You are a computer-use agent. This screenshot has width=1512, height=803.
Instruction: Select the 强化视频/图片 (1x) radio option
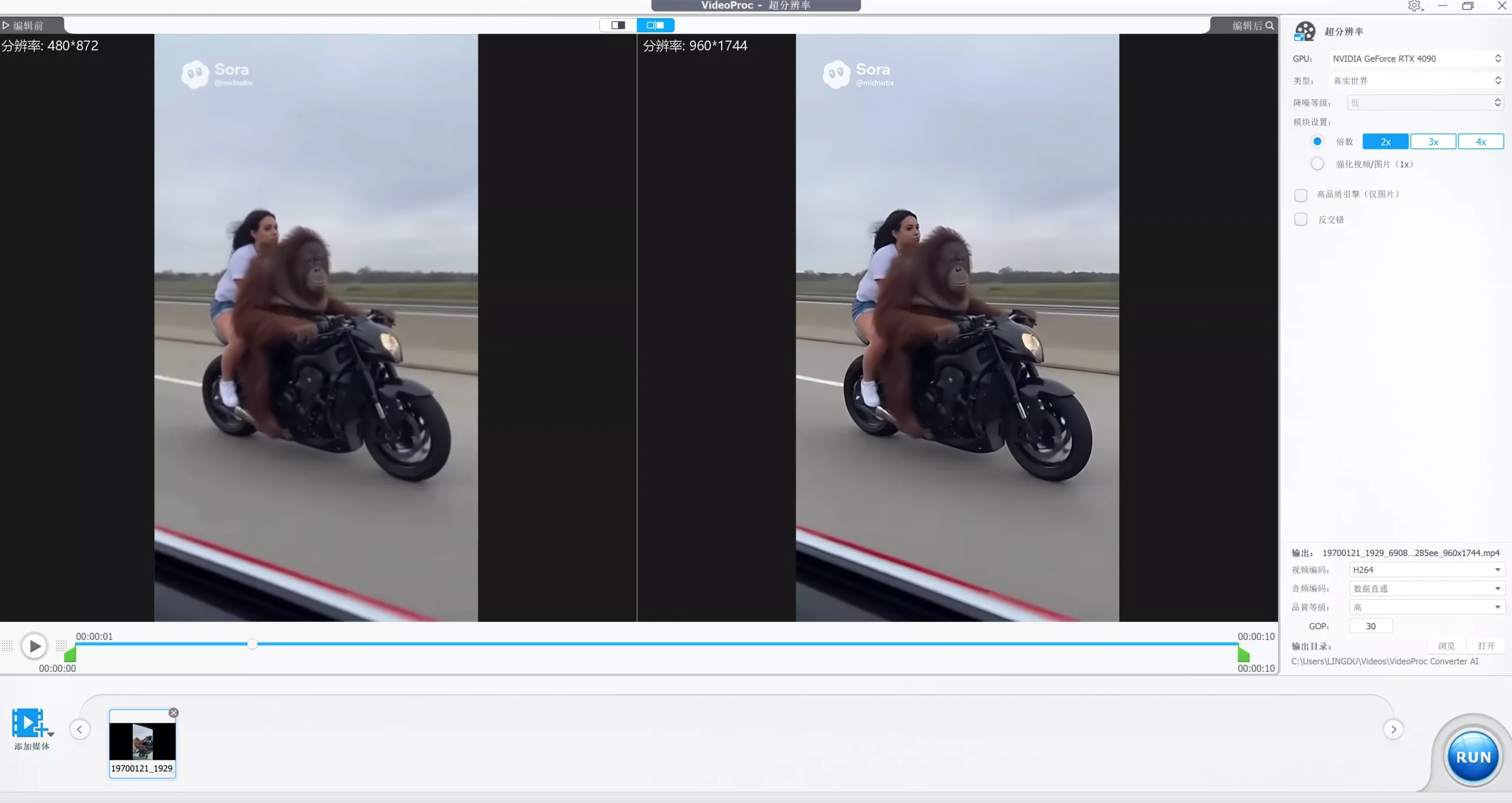[1317, 164]
